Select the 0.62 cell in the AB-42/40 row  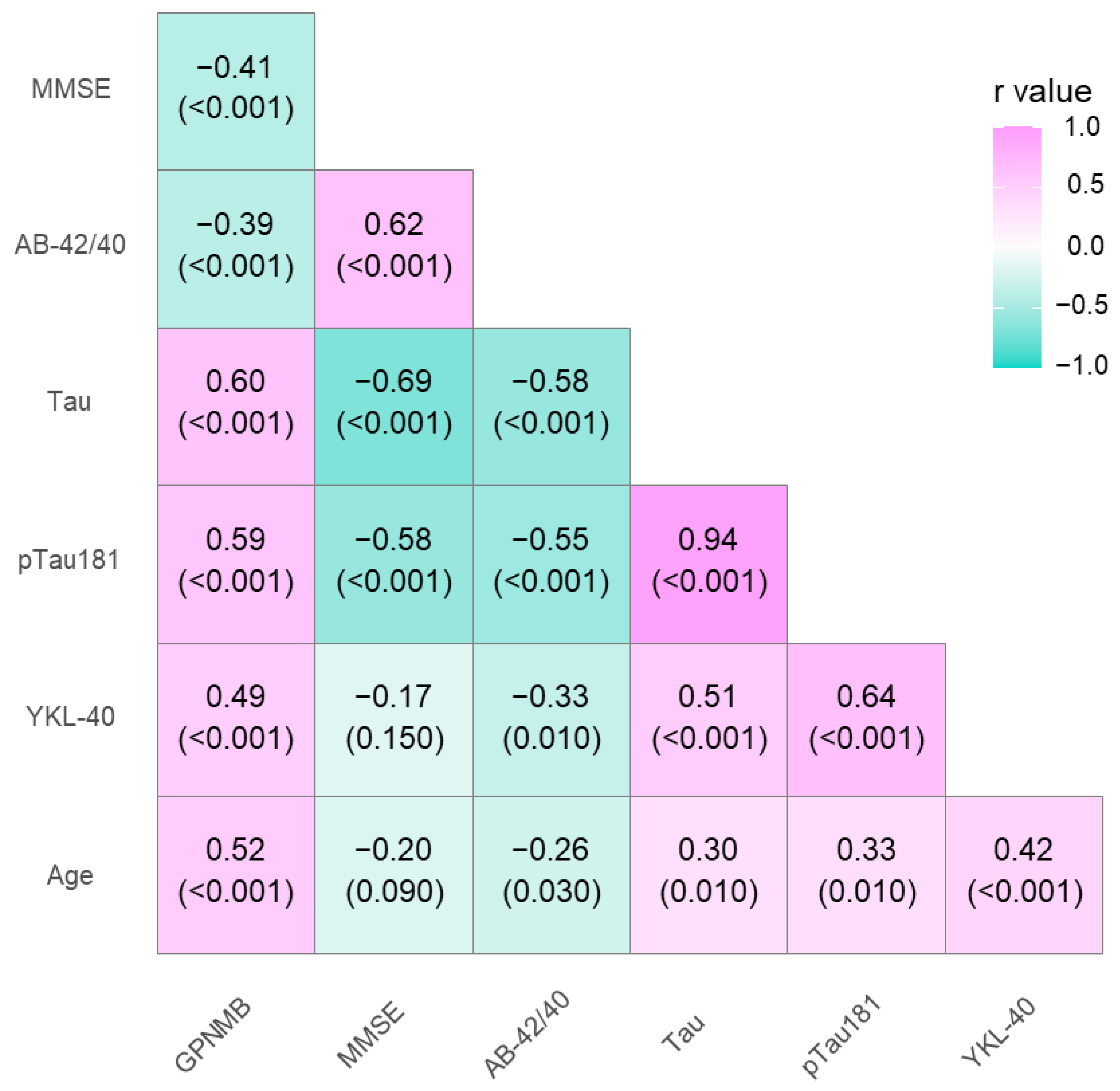click(393, 249)
